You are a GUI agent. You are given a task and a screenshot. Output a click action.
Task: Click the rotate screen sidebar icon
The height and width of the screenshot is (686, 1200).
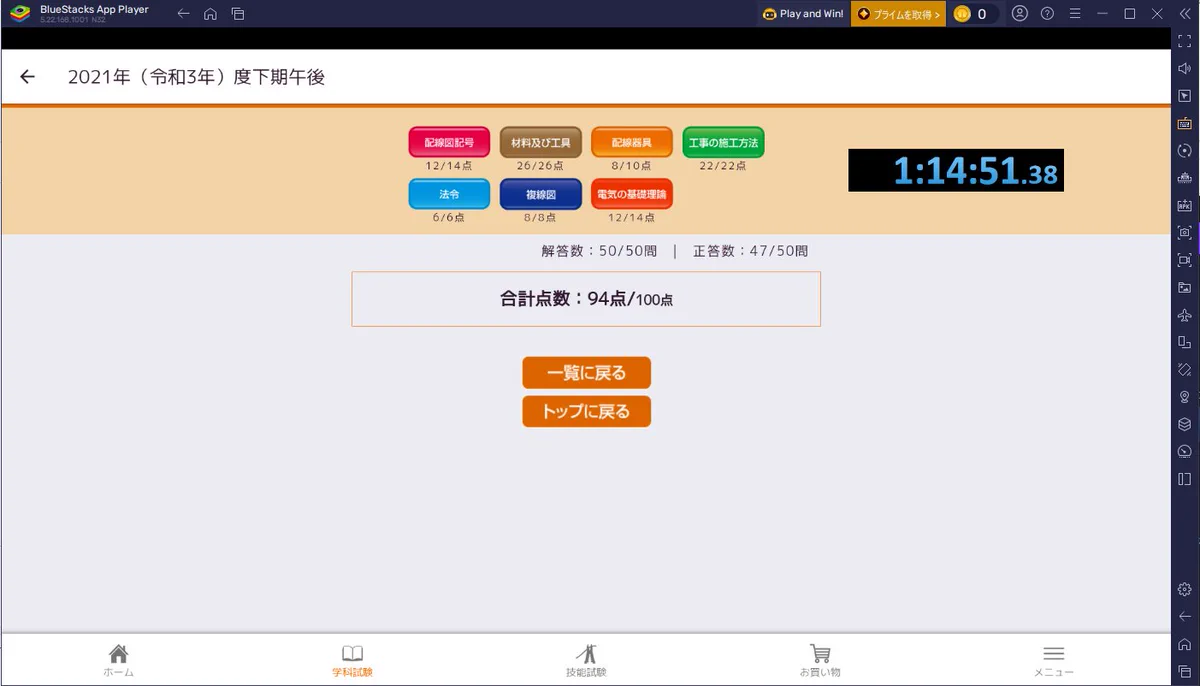tap(1185, 342)
